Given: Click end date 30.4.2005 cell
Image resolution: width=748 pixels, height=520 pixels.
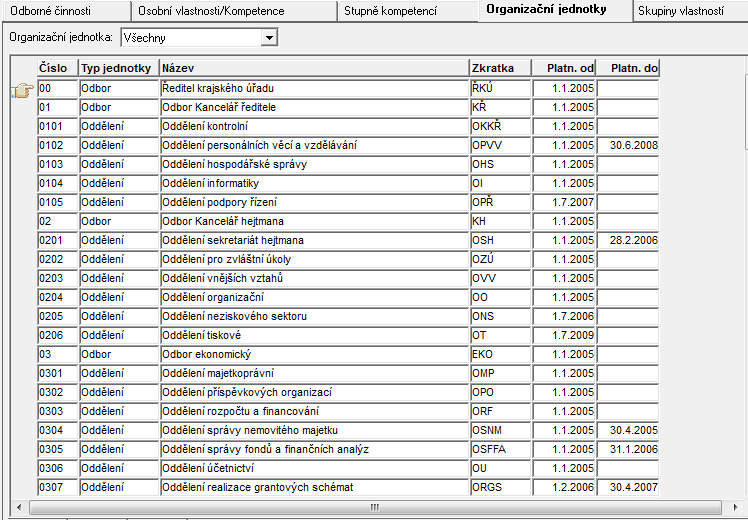Looking at the screenshot, I should click(628, 430).
